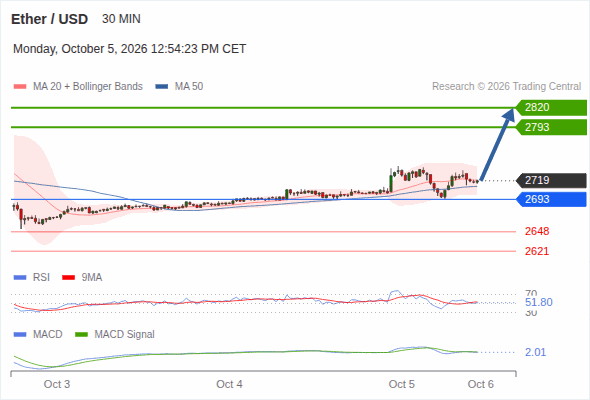Click the 2693 blue pivot tag
The height and width of the screenshot is (400, 590).
pos(551,199)
